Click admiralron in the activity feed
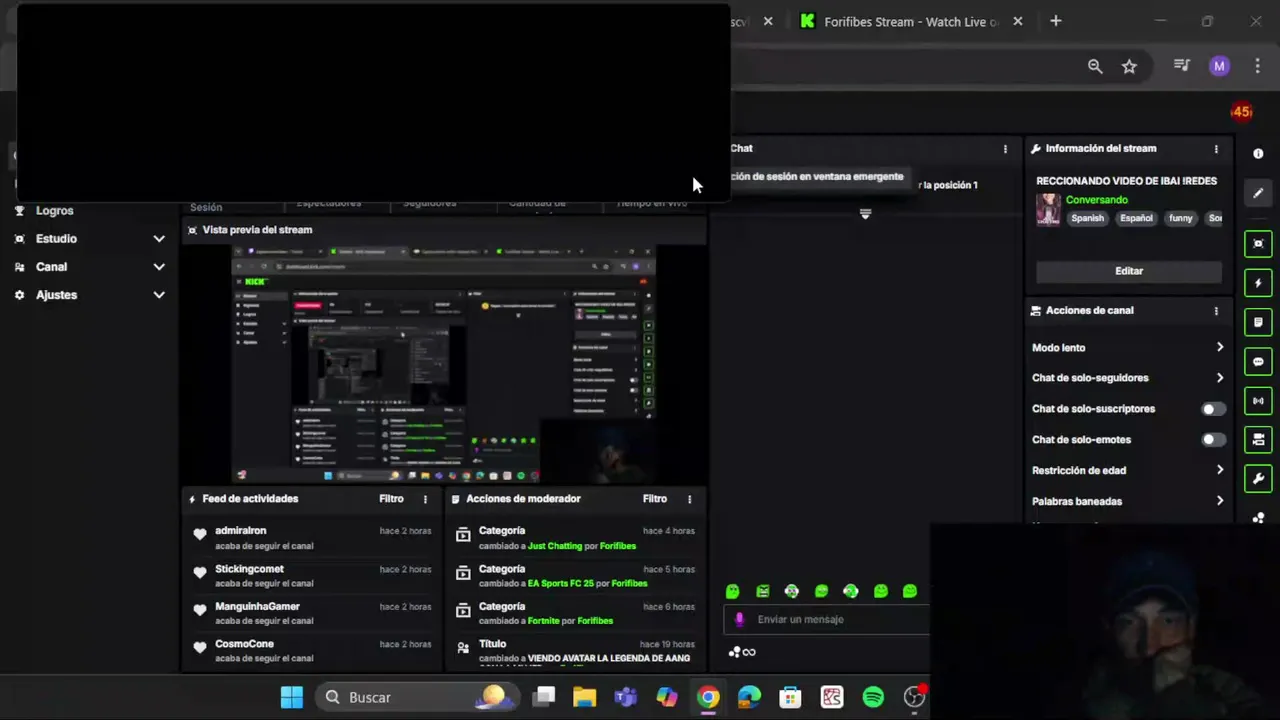 click(x=240, y=531)
